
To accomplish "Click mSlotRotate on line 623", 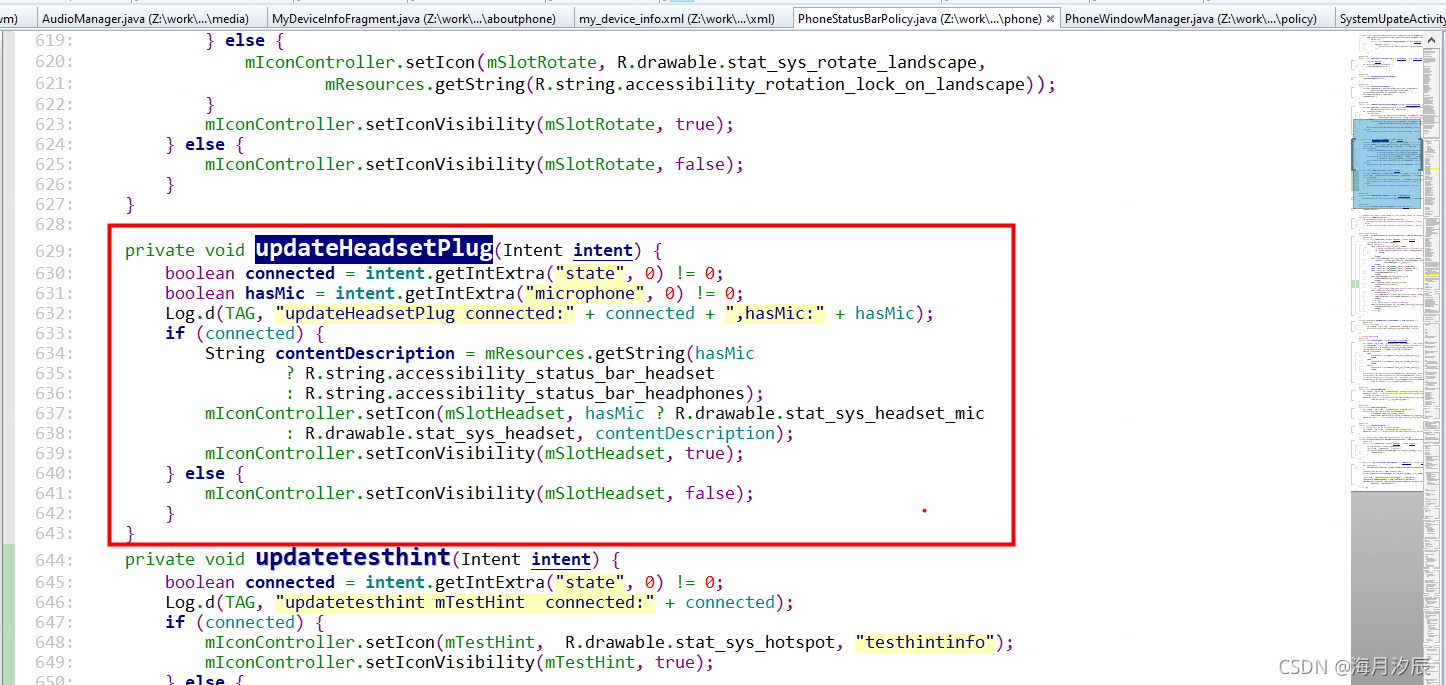I will [600, 124].
